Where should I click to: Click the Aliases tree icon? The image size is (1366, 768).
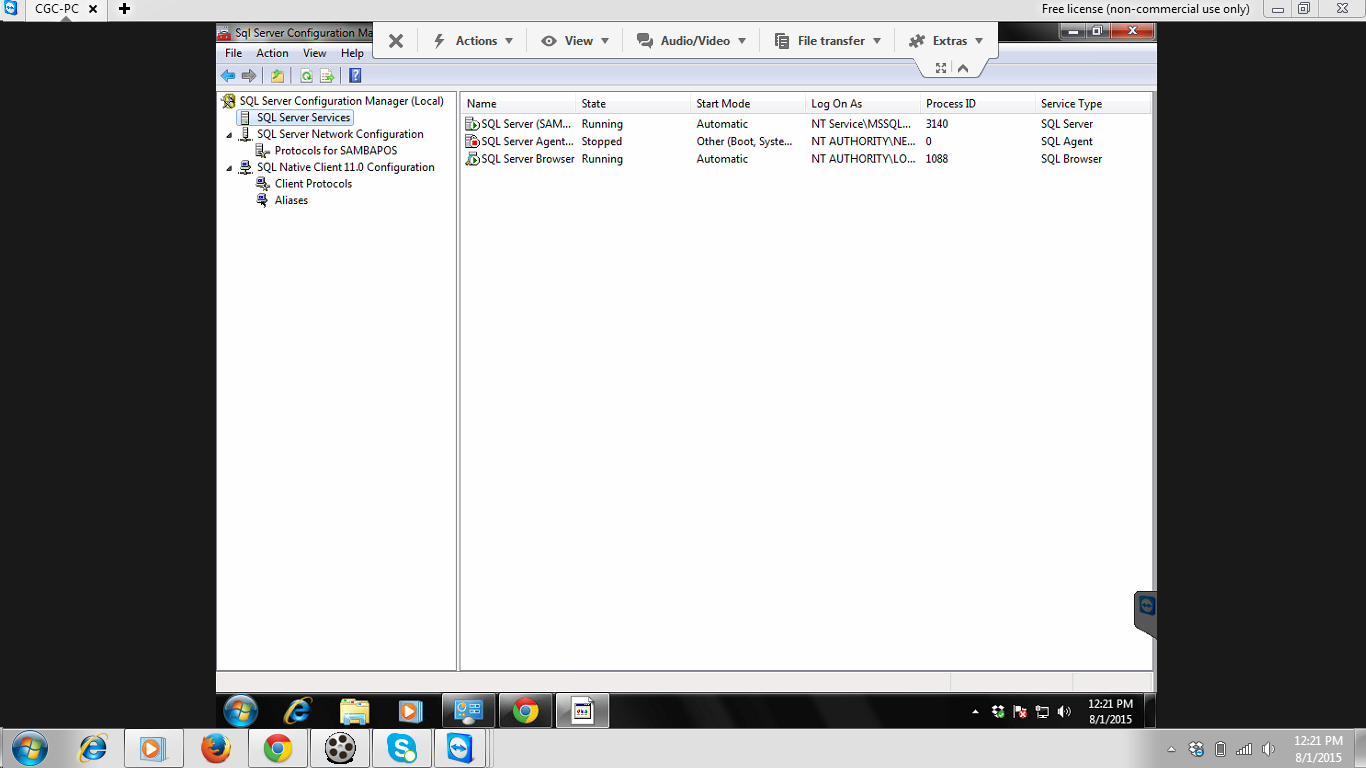click(263, 200)
